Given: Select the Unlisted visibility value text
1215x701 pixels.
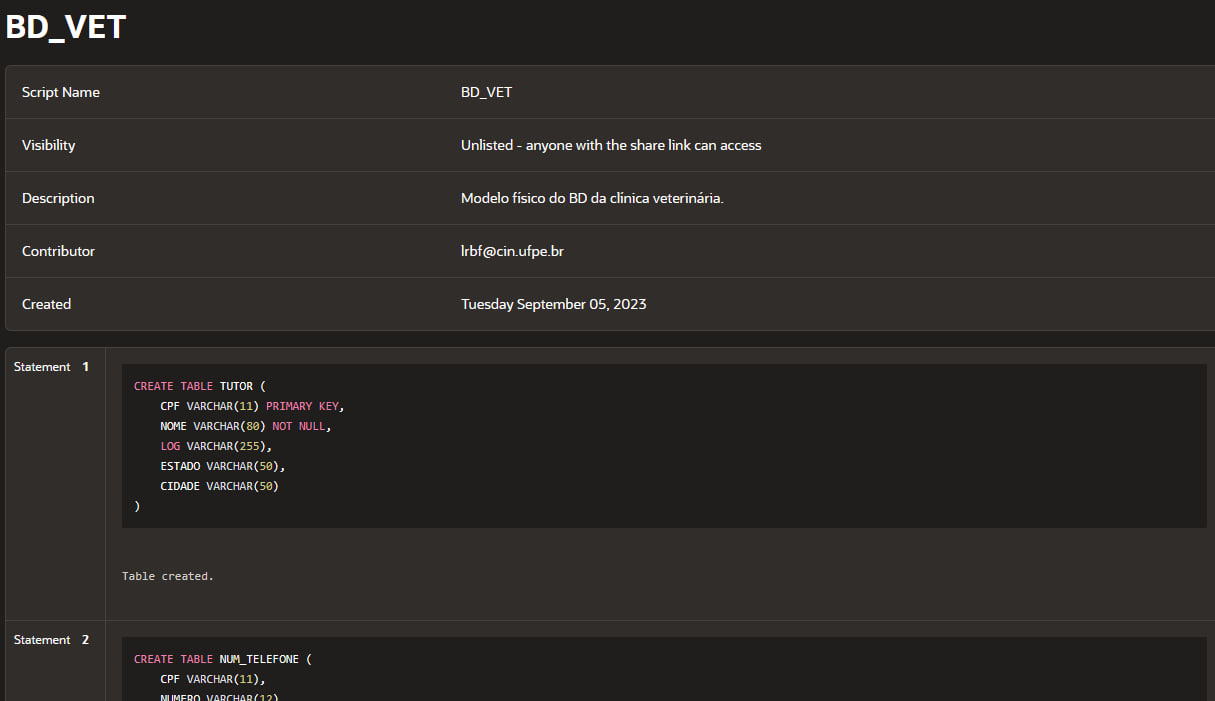Looking at the screenshot, I should click(611, 145).
